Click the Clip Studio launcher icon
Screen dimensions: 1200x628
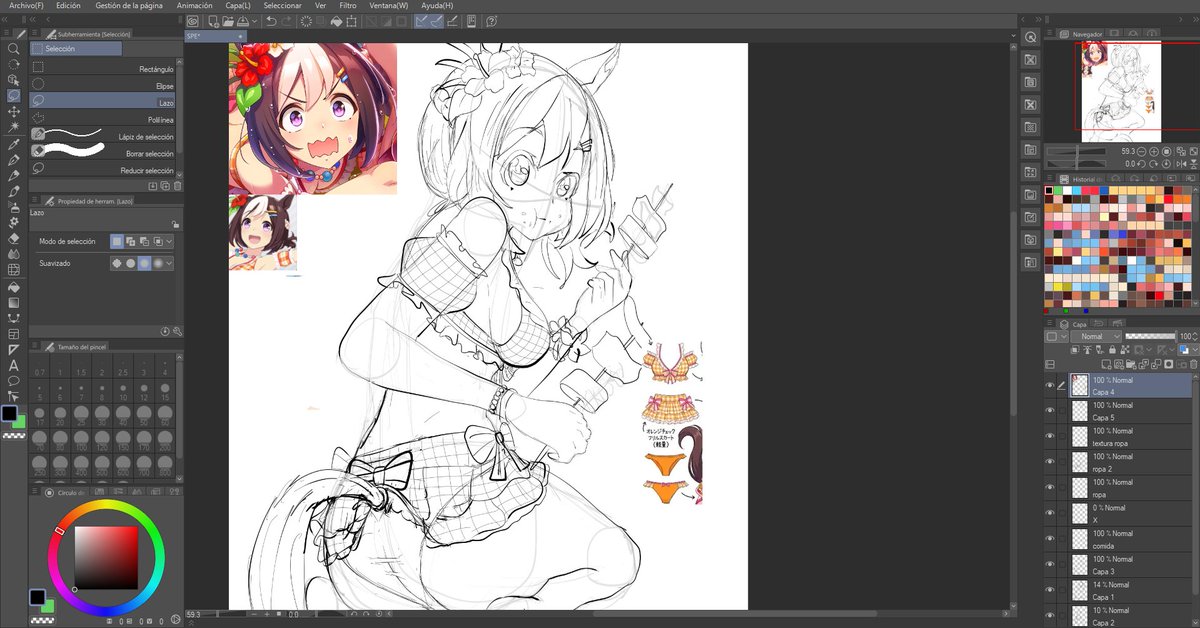point(192,21)
